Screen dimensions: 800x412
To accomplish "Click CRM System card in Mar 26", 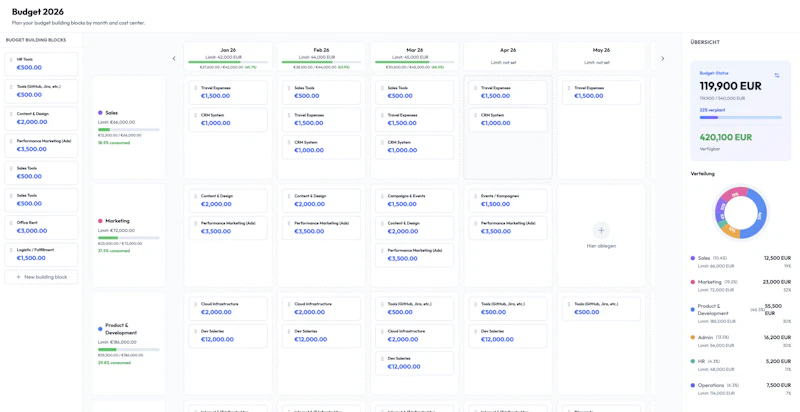I will pos(415,146).
